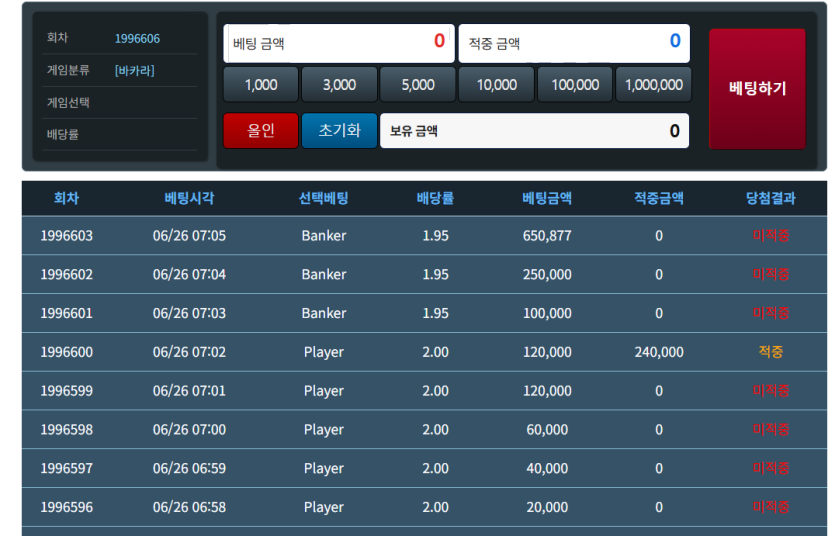Viewport: 835px width, 536px height.
Task: Click the 선택베팅 column header
Action: pos(323,198)
